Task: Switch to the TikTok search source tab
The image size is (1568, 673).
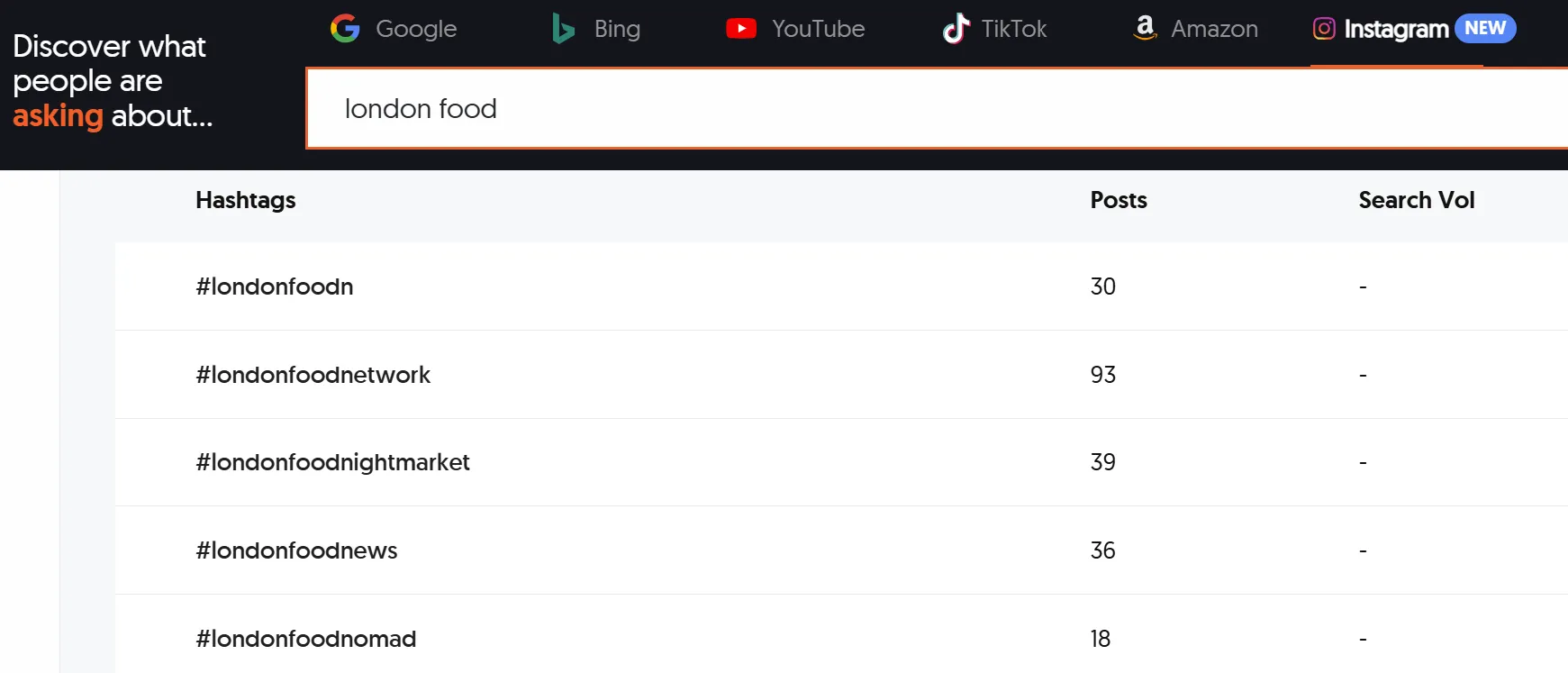Action: point(995,28)
